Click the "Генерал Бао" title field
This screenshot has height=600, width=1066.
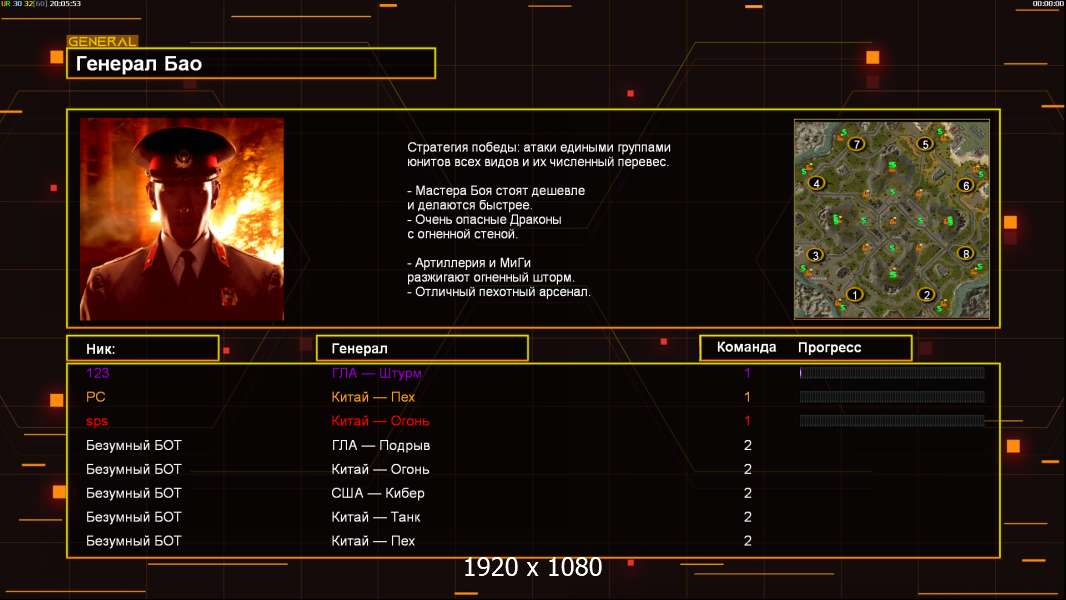pyautogui.click(x=251, y=64)
